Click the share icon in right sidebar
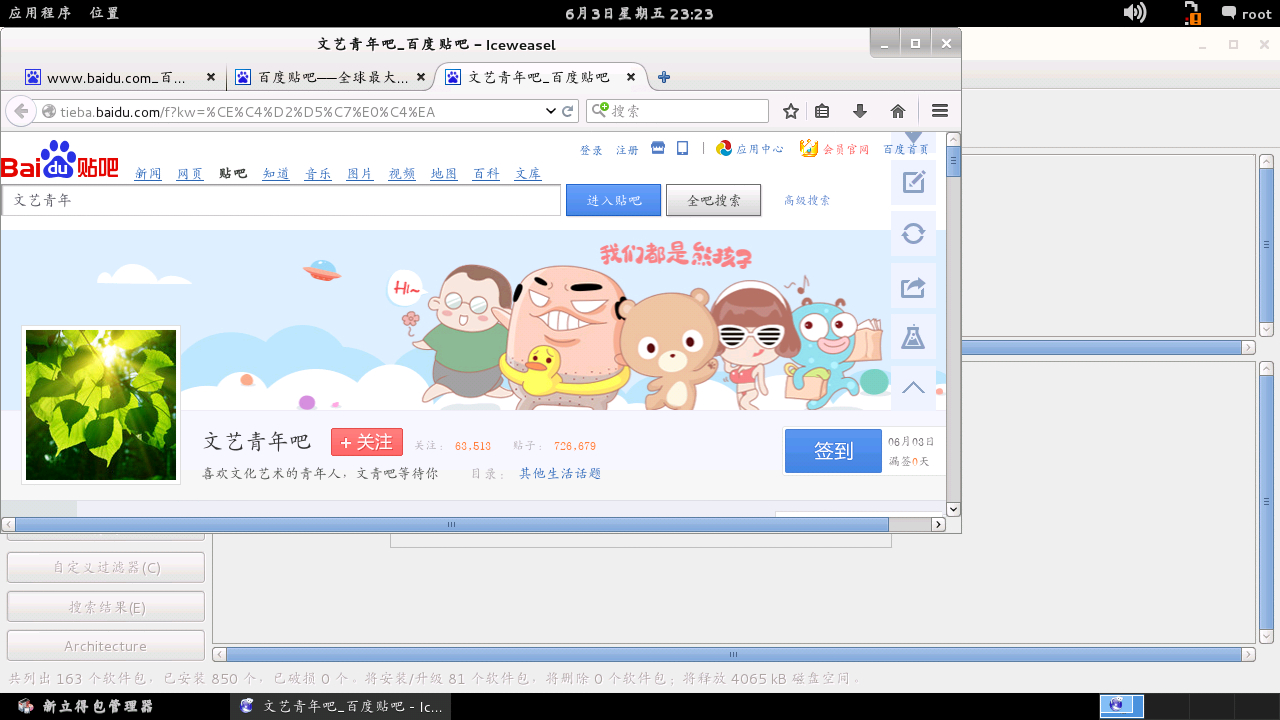Viewport: 1280px width, 720px height. (x=913, y=286)
